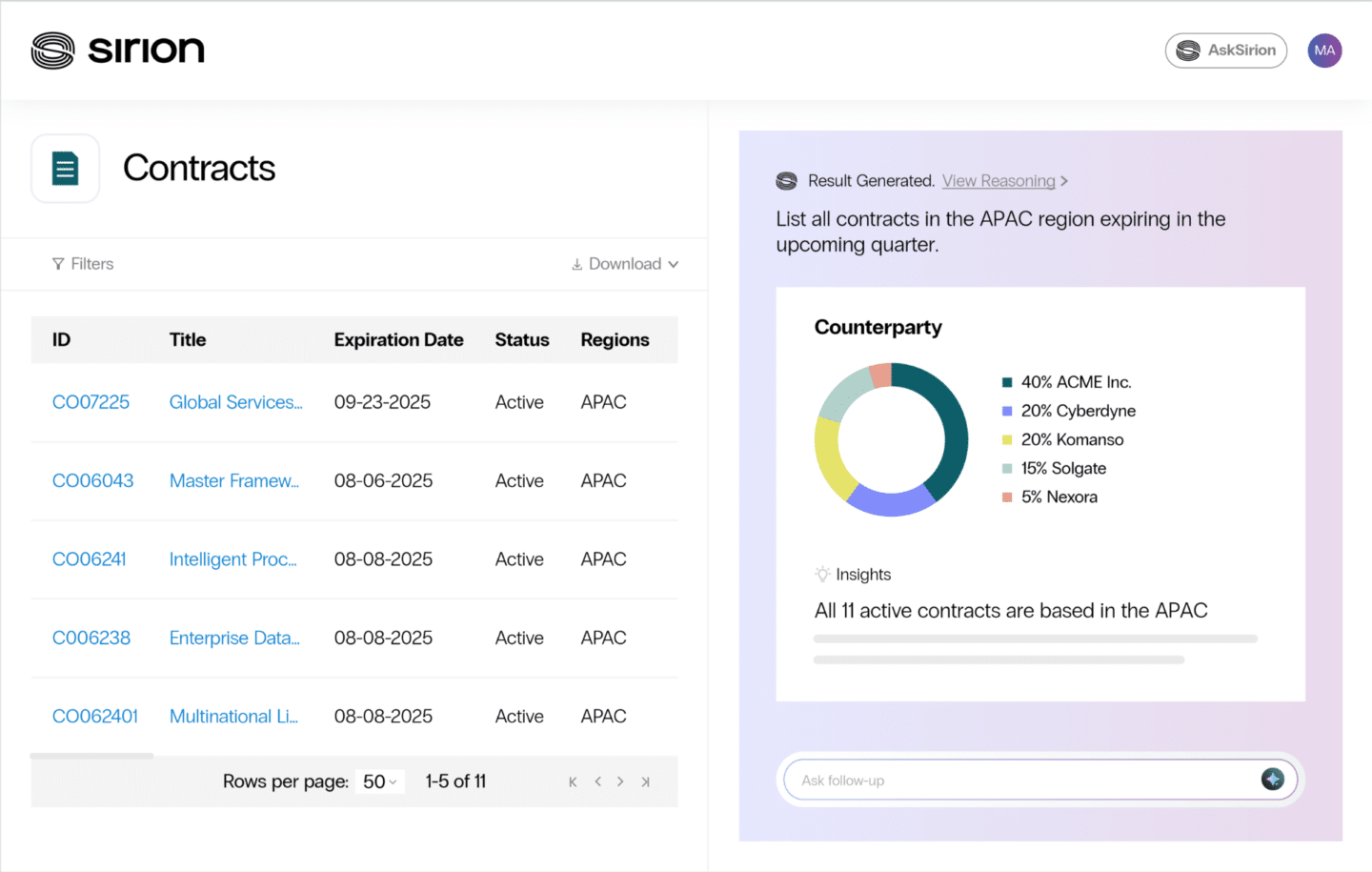Open contract CO06043
This screenshot has height=872, width=1372.
click(x=92, y=480)
